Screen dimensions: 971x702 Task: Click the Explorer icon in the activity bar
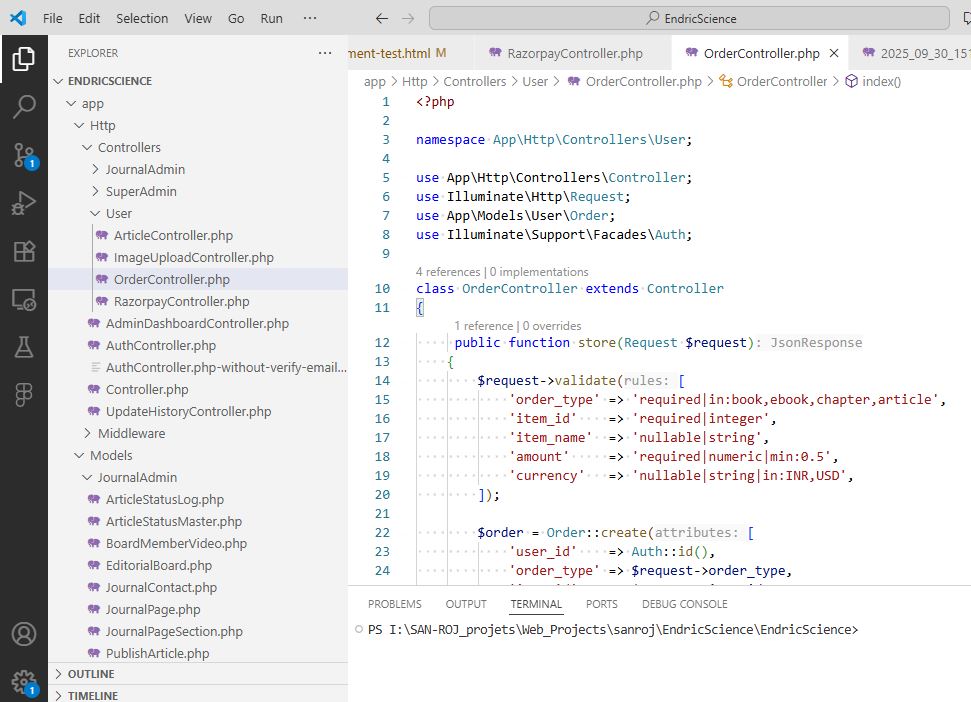point(25,60)
